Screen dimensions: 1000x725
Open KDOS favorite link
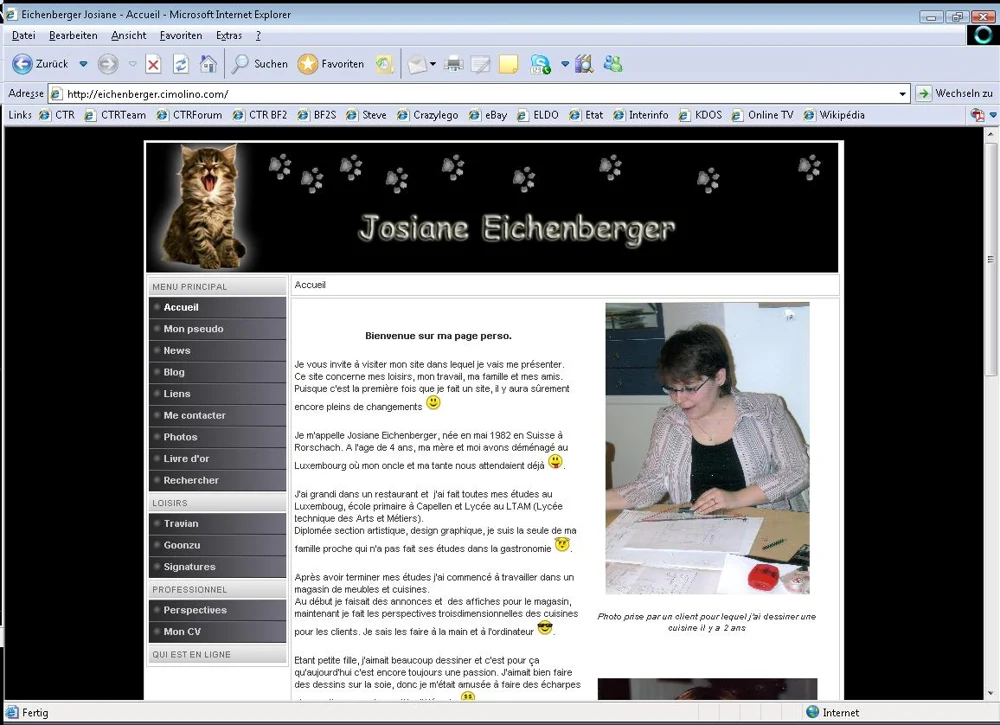(700, 115)
